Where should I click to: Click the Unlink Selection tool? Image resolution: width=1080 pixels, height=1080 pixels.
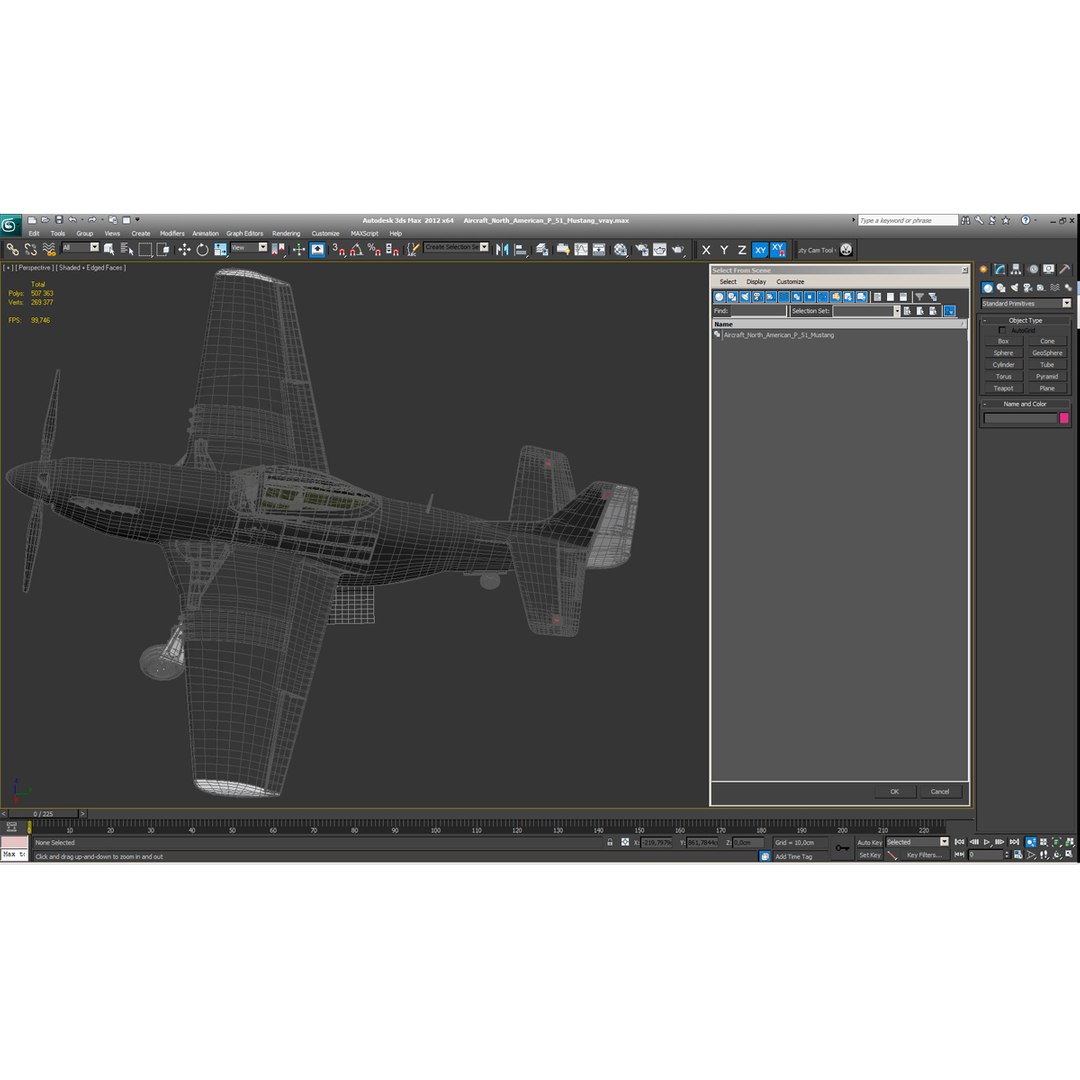pos(31,249)
